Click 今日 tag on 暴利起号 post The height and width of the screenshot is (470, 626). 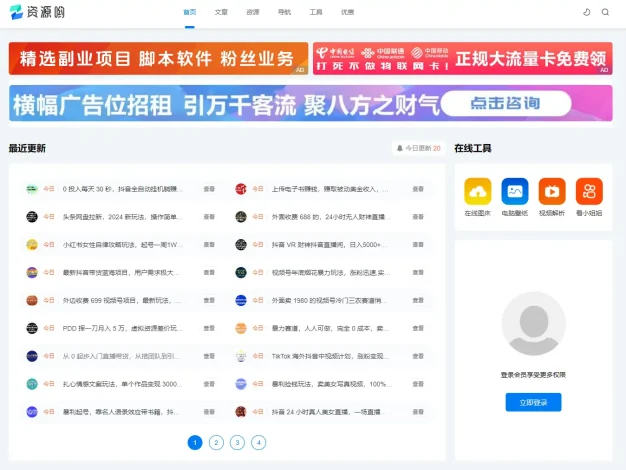click(49, 412)
